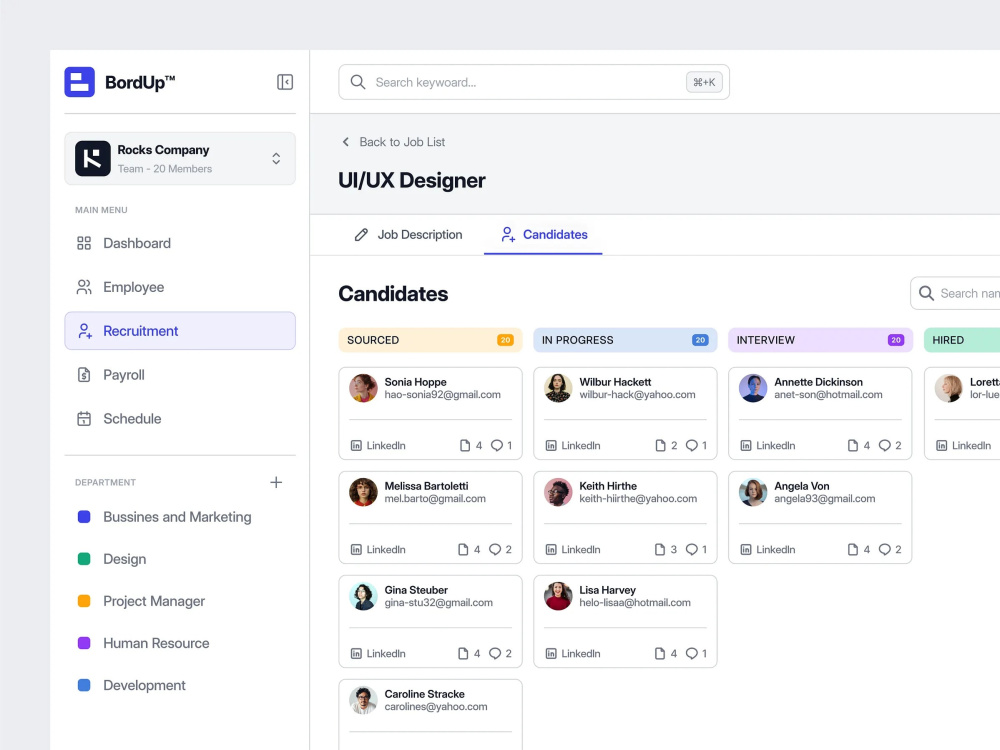Focus the candidate name search field
This screenshot has height=750, width=1000.
click(x=955, y=293)
